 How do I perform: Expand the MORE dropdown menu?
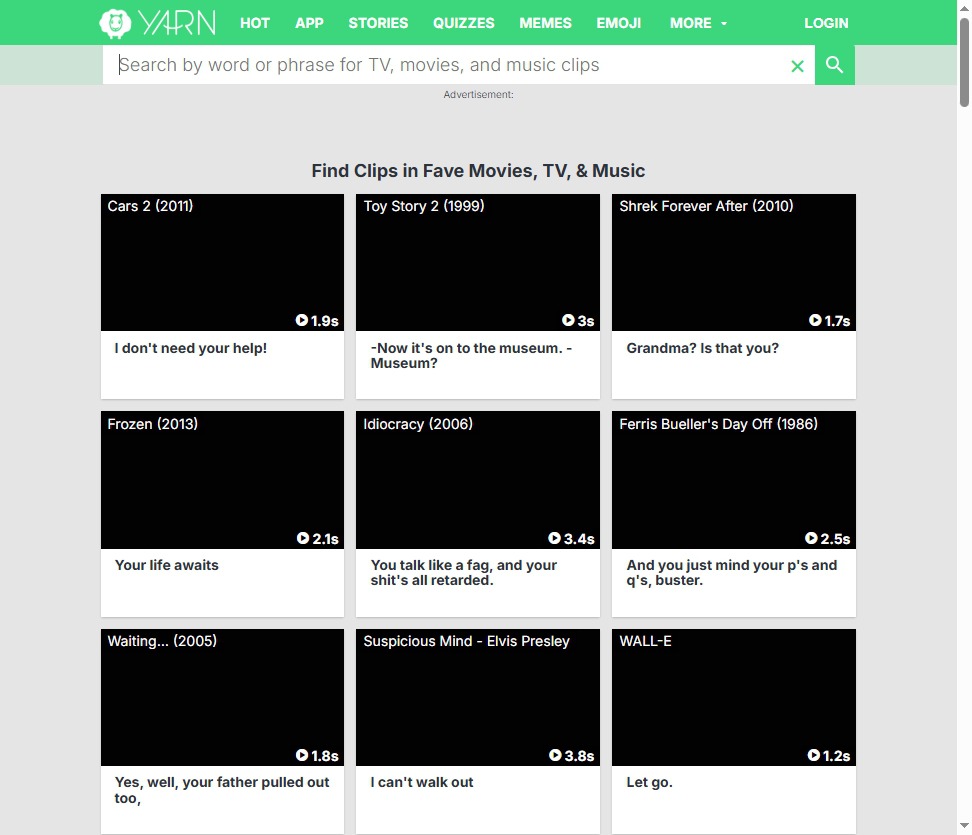point(698,23)
